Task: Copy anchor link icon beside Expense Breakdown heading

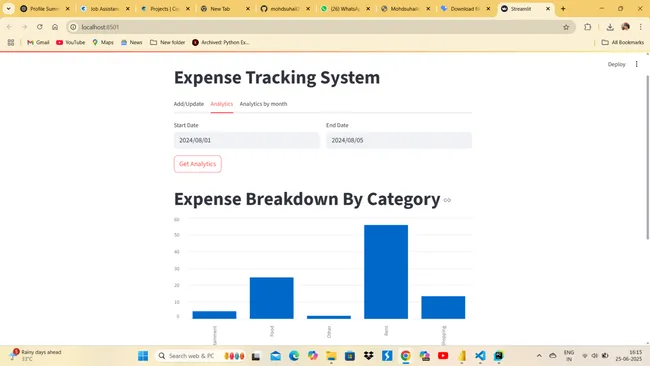Action: [x=447, y=200]
